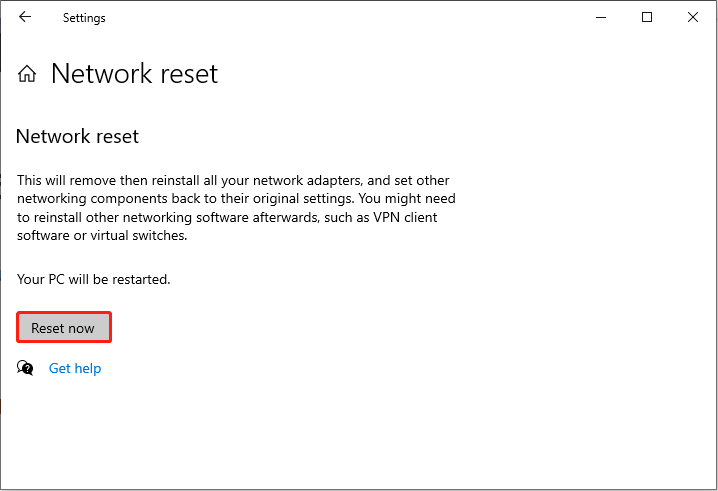The height and width of the screenshot is (491, 718).
Task: Click the Reset now button
Action: (64, 327)
